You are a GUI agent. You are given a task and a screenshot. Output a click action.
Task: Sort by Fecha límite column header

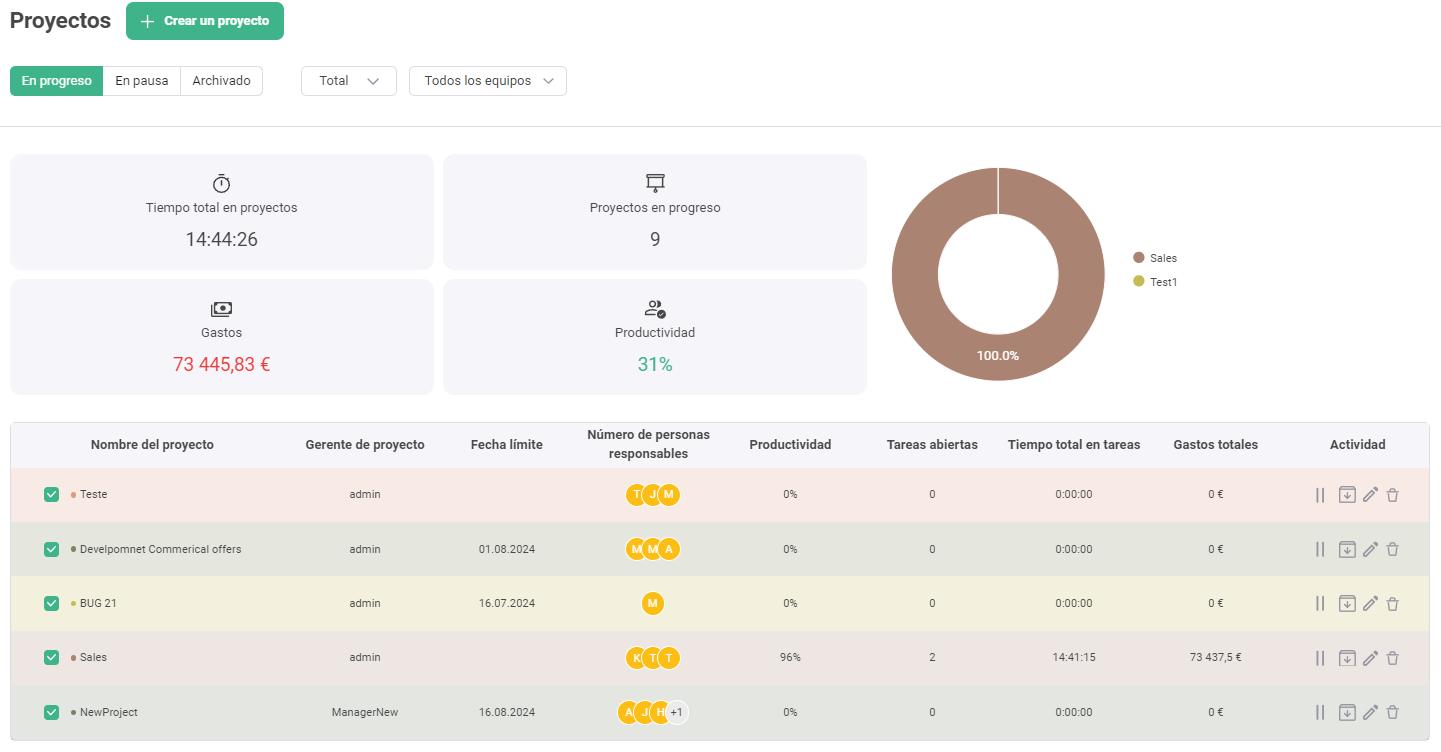pyautogui.click(x=507, y=445)
